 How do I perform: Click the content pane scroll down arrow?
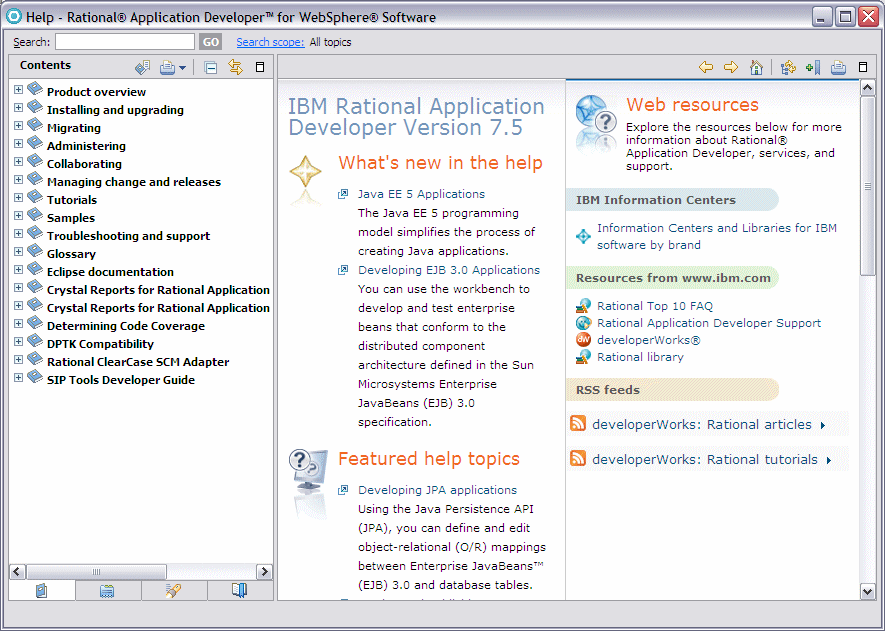[868, 591]
